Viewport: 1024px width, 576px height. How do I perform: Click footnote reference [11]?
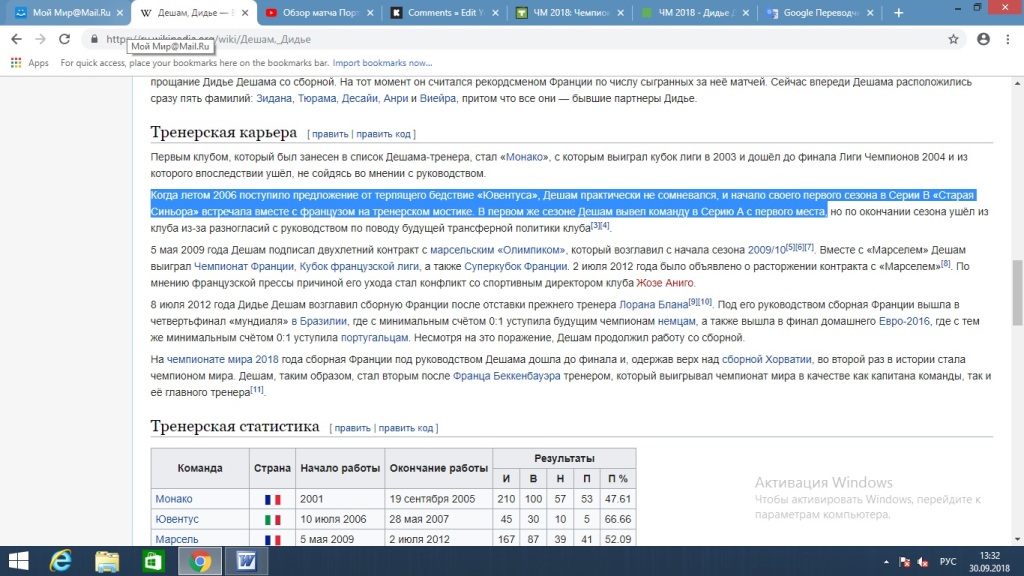click(257, 390)
